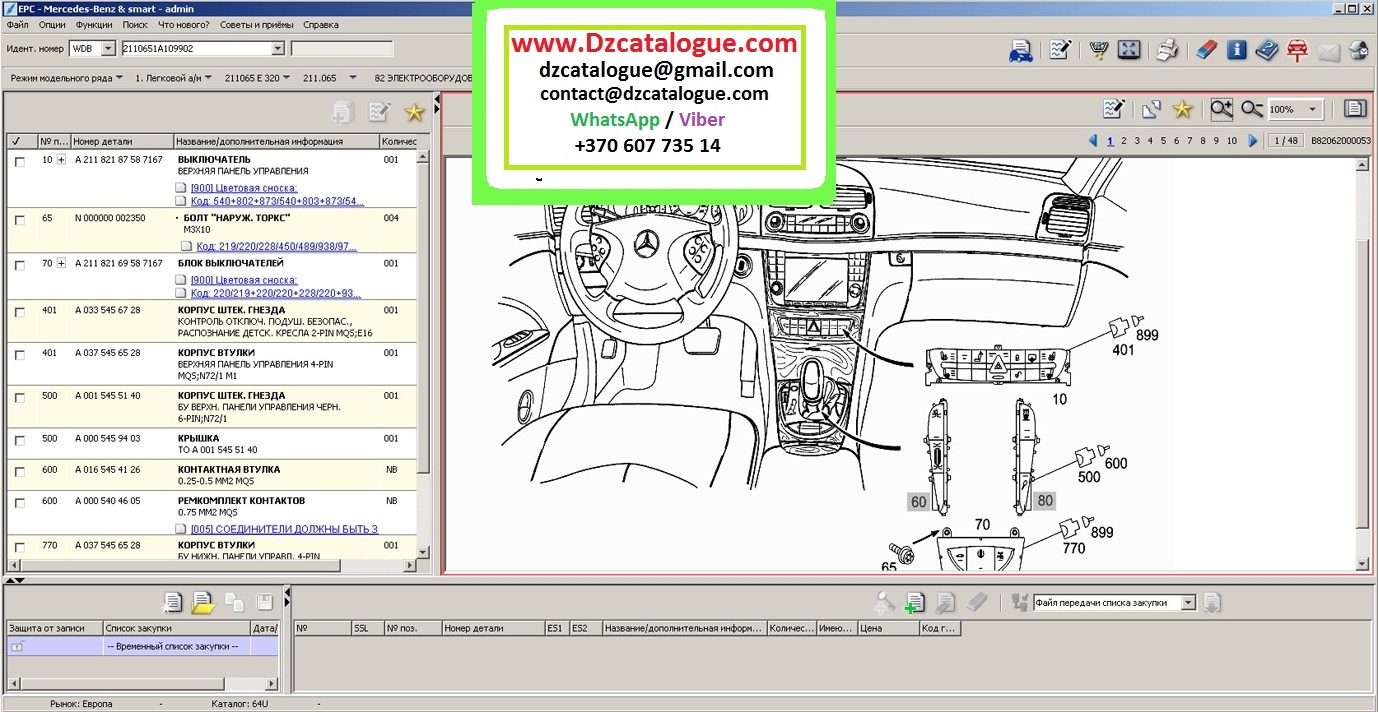Click the lock icon in the temporary list row

(x=17, y=647)
